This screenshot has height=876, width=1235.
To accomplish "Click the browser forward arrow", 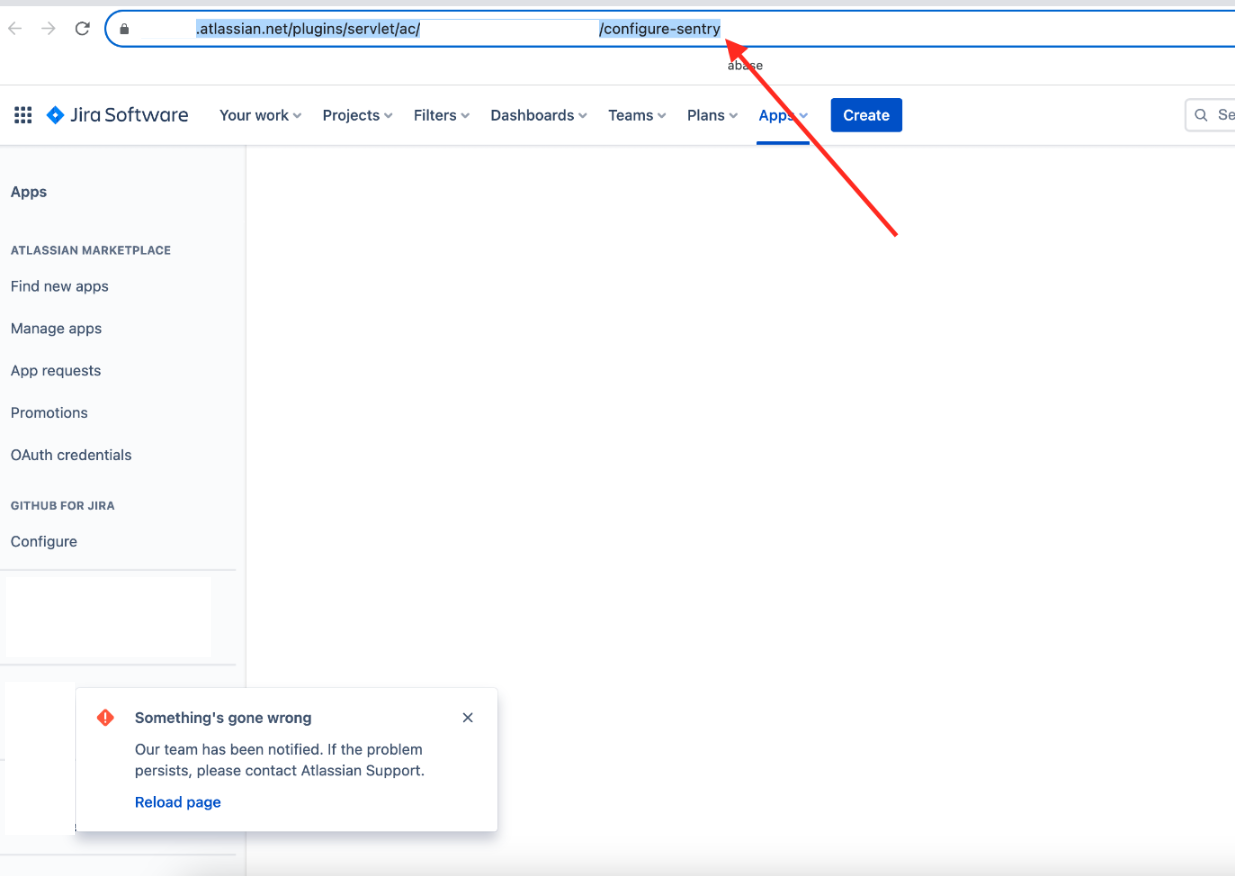I will pos(48,29).
